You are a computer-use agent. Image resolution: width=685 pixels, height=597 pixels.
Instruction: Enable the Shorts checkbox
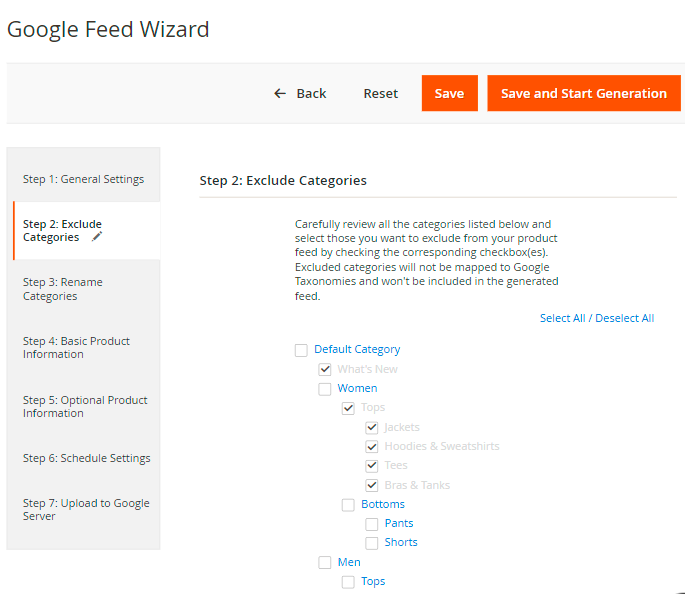372,543
